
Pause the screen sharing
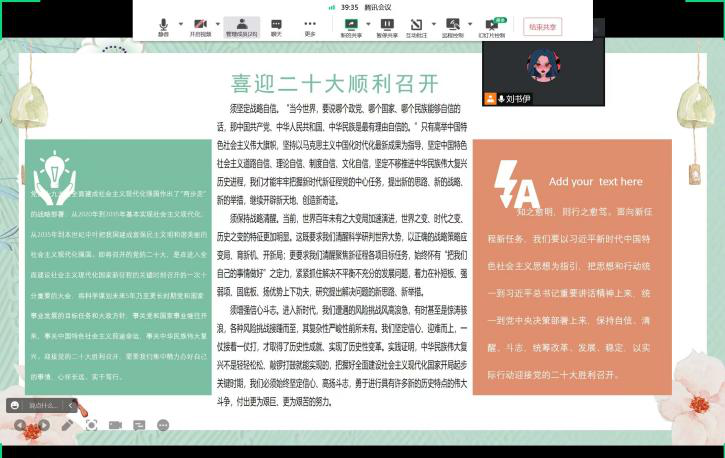coord(387,25)
